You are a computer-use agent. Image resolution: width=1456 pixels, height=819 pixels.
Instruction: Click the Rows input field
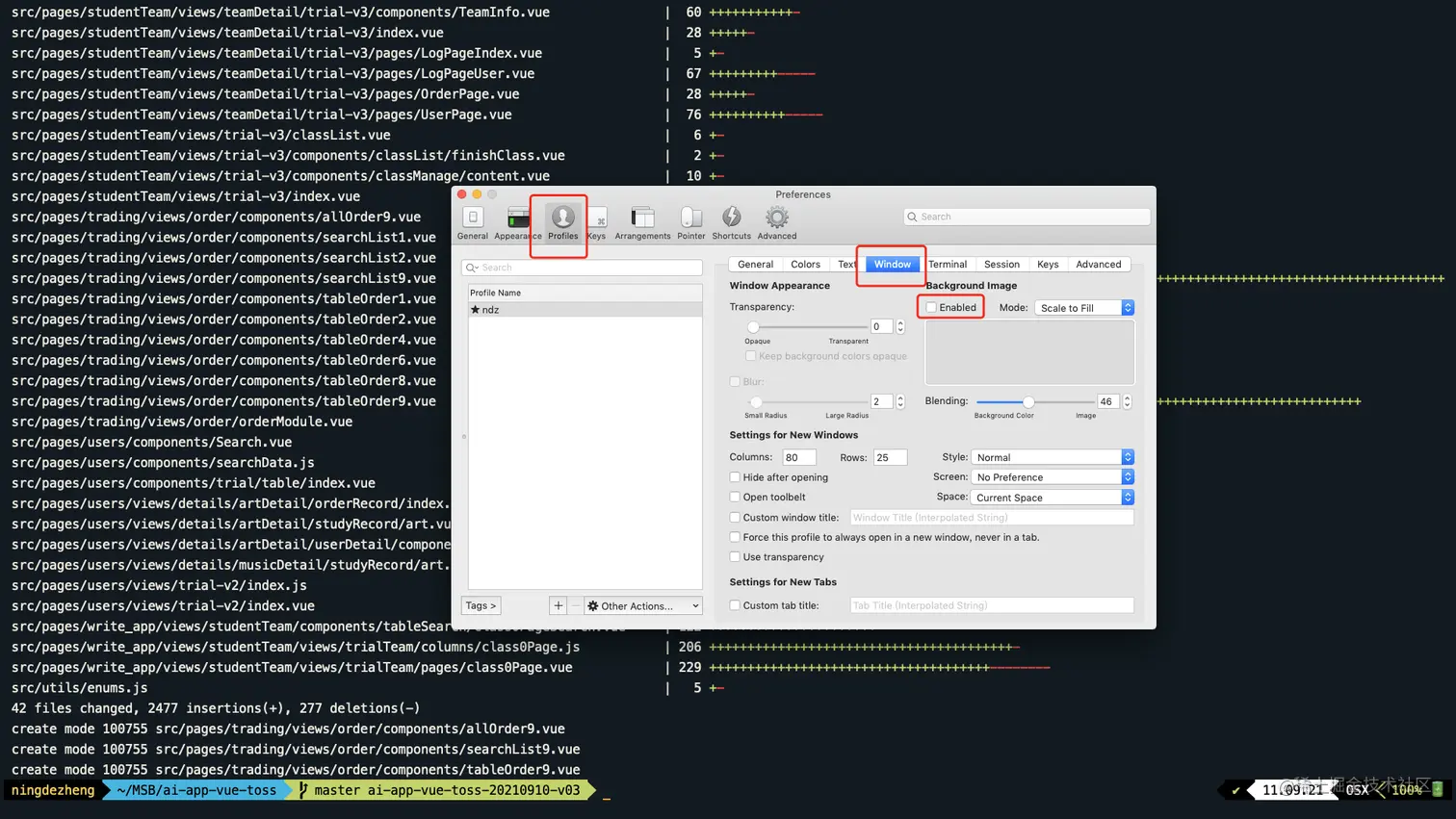tap(890, 457)
